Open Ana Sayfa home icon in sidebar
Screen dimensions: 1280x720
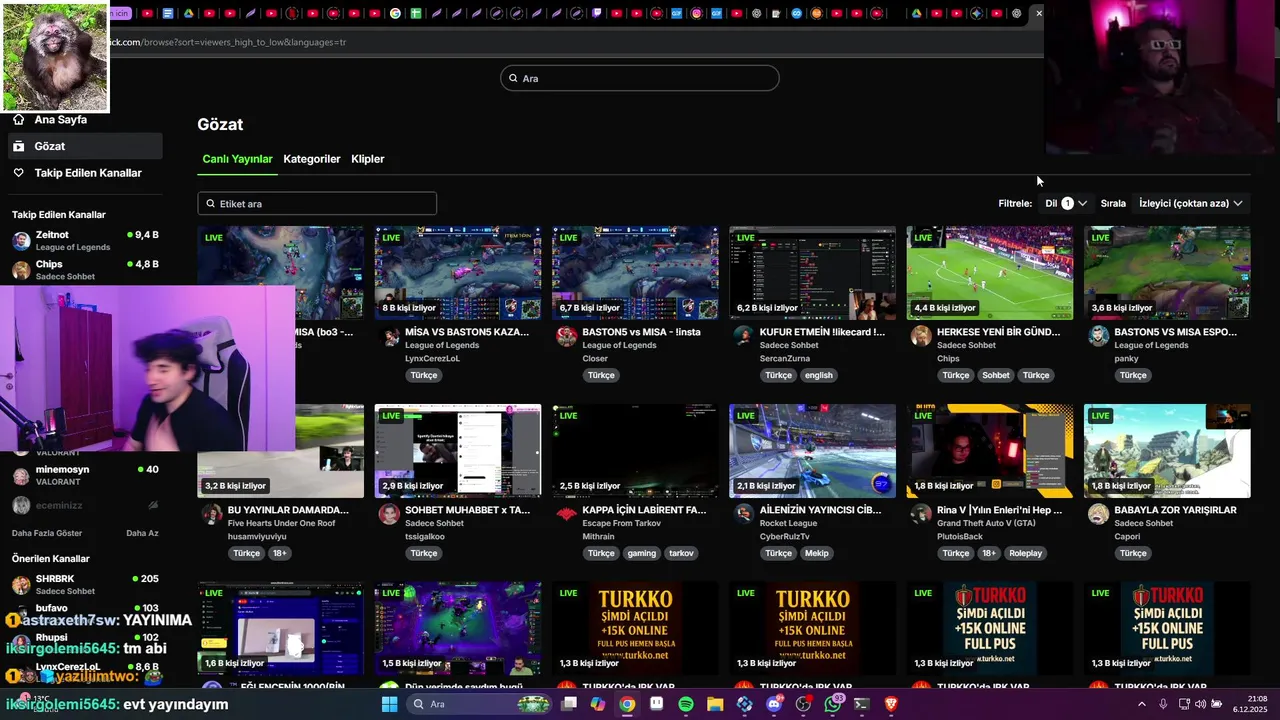(18, 119)
